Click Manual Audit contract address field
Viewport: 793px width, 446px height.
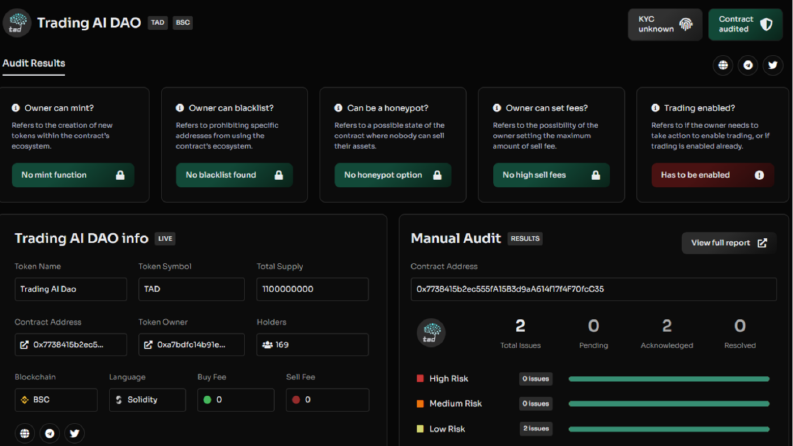point(593,289)
